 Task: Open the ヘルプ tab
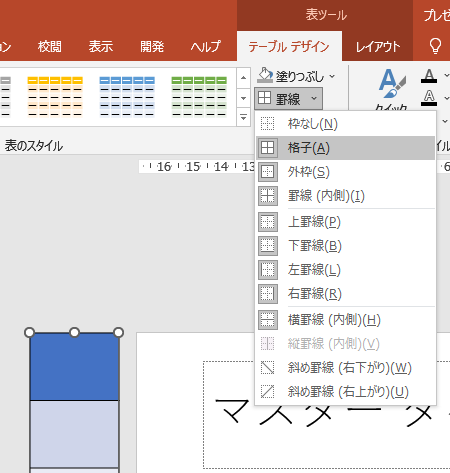205,47
